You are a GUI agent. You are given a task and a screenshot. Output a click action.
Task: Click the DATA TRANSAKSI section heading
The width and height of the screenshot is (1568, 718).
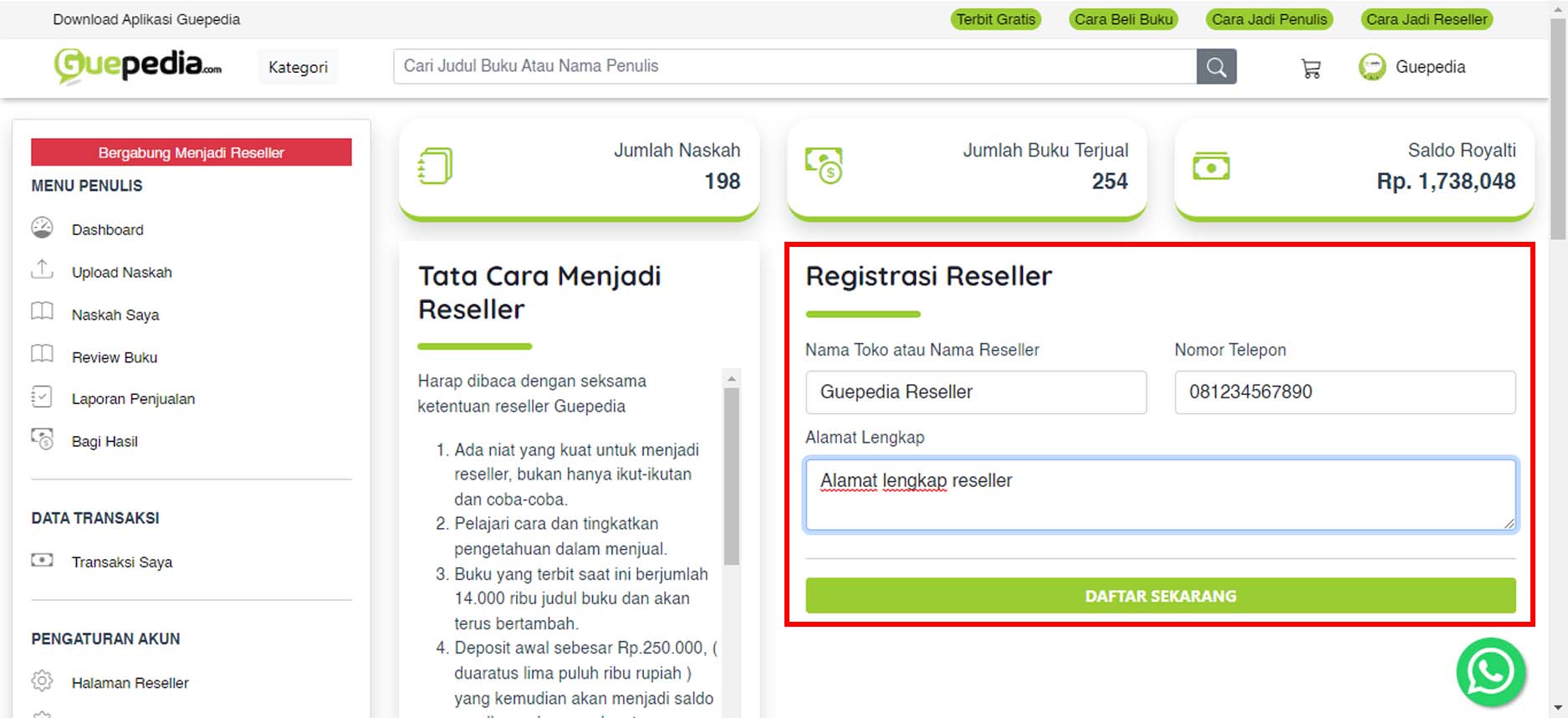coord(95,518)
